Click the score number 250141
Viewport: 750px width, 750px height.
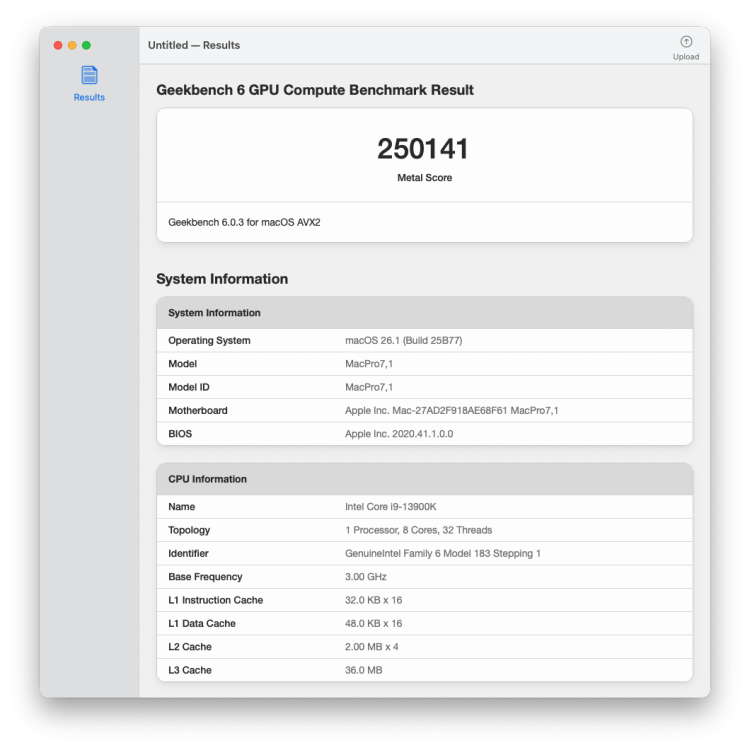[x=423, y=149]
